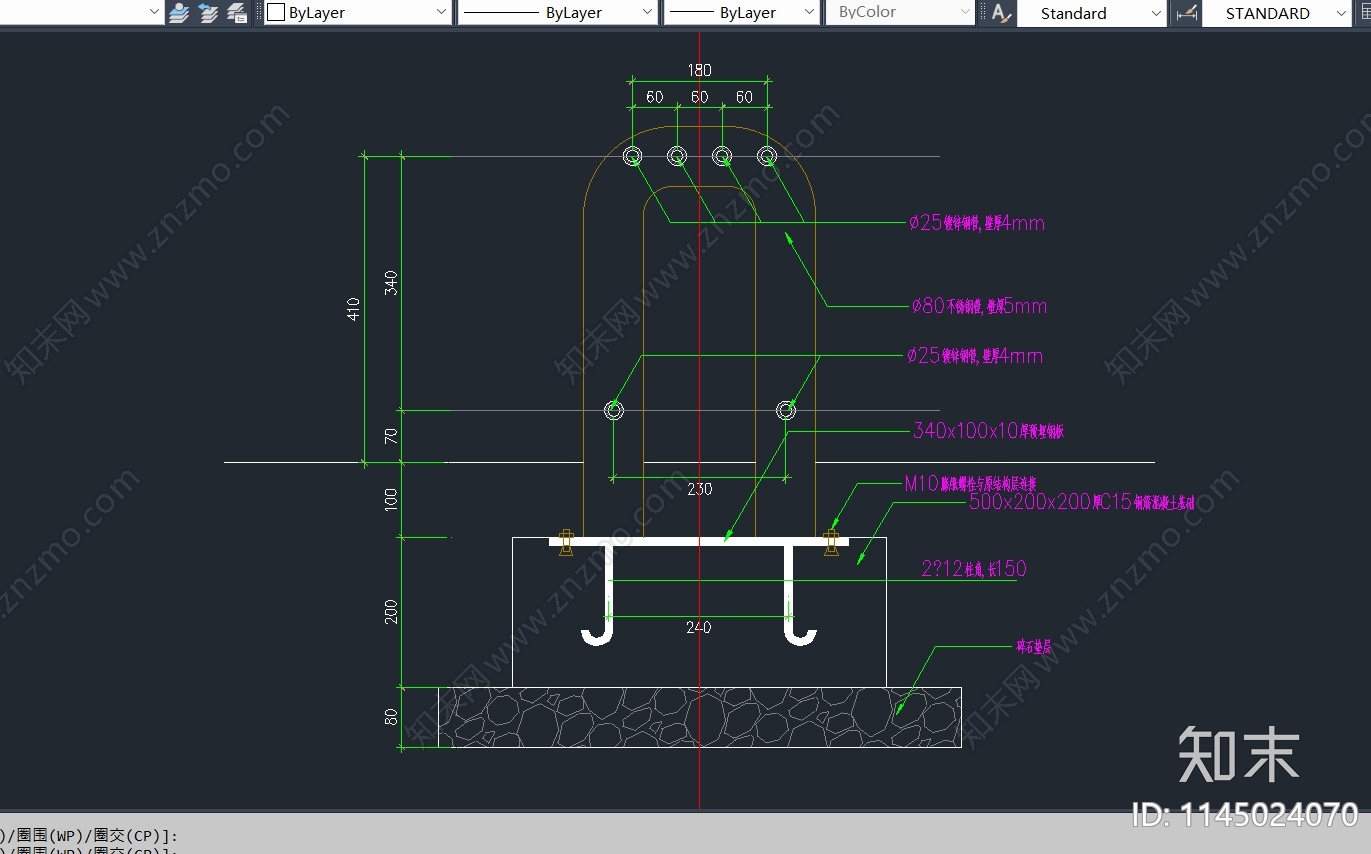Select the 80 vertical dimension text
Viewport: 1371px width, 854px height.
(x=391, y=717)
